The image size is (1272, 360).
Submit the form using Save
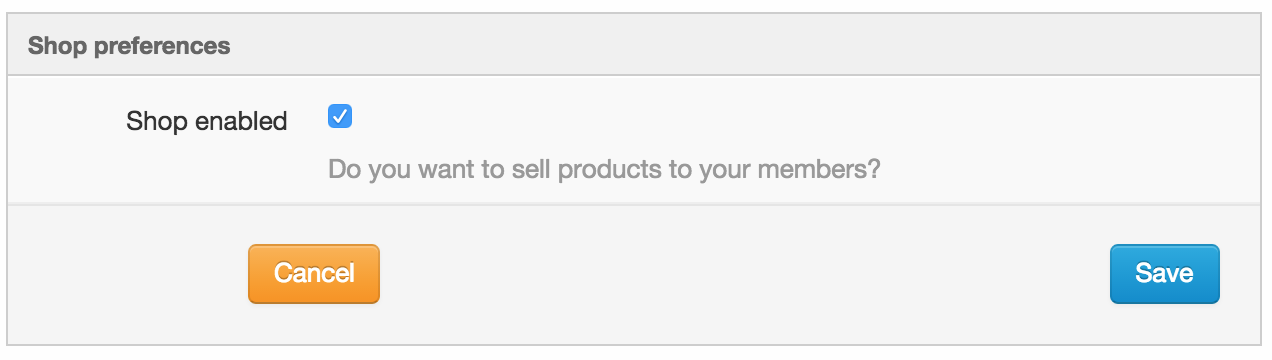tap(1164, 273)
